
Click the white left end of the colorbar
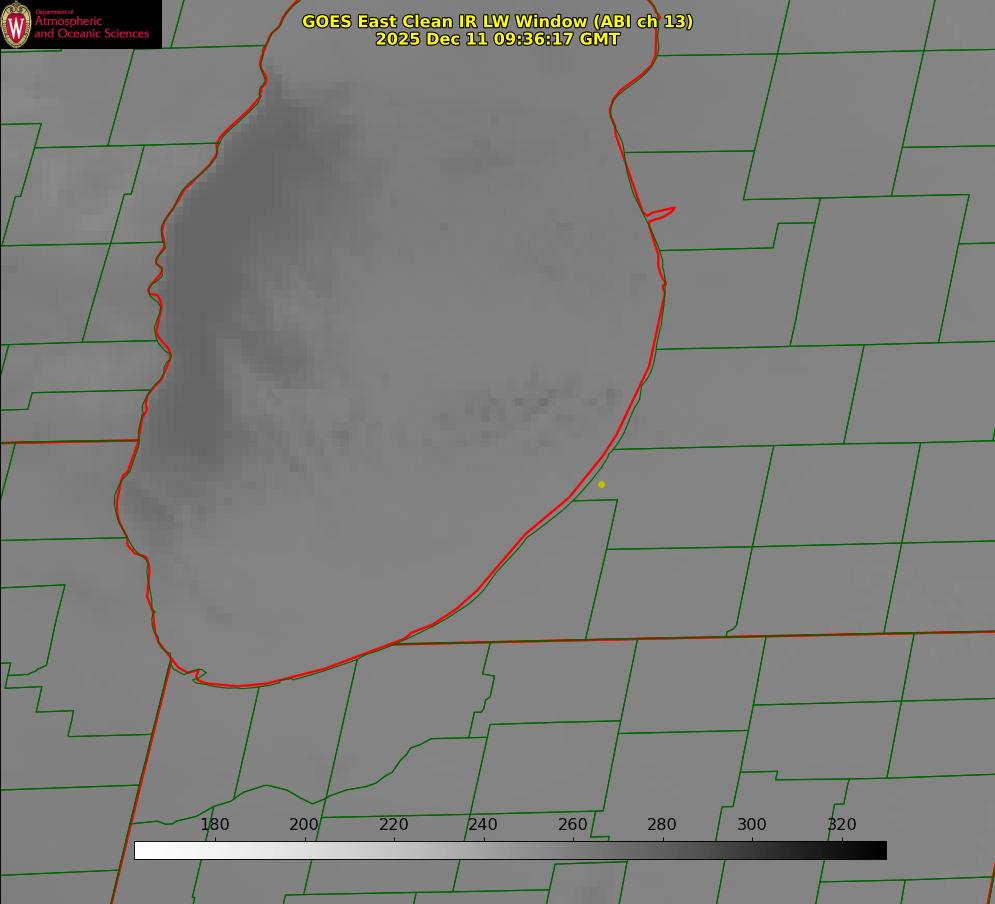pos(142,851)
